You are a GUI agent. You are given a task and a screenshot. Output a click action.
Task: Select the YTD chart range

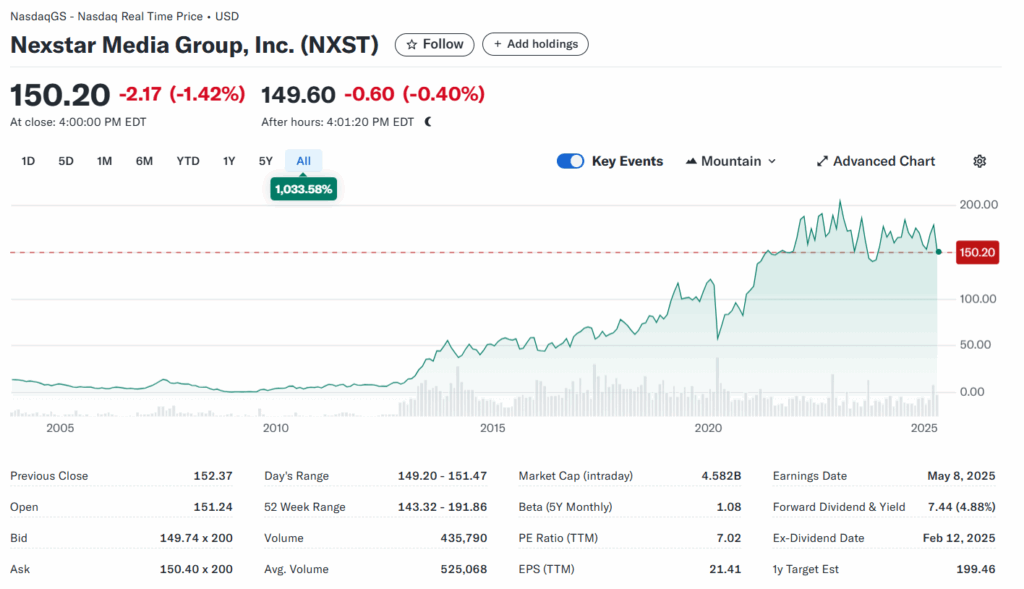[187, 160]
